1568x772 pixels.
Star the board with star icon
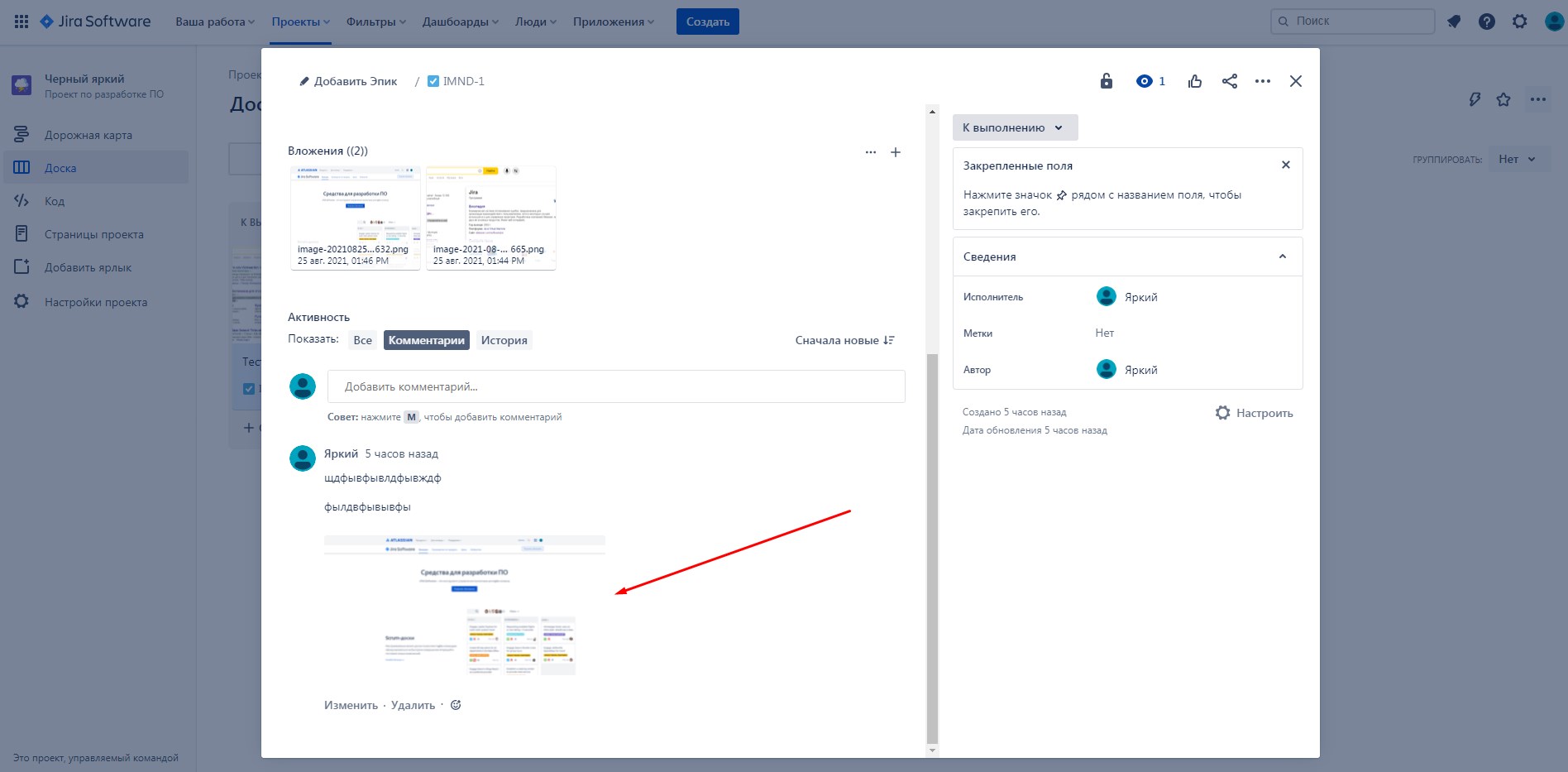[1503, 99]
